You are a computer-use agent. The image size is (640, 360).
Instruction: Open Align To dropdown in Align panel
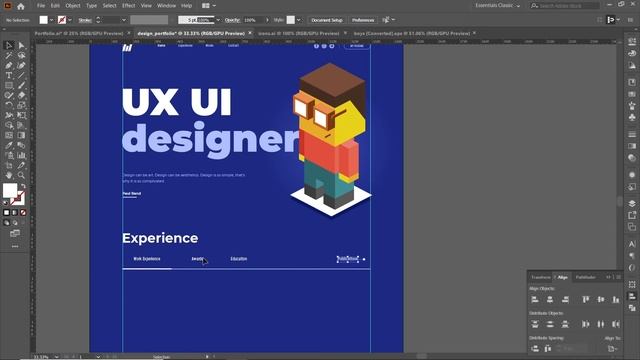tap(612, 349)
